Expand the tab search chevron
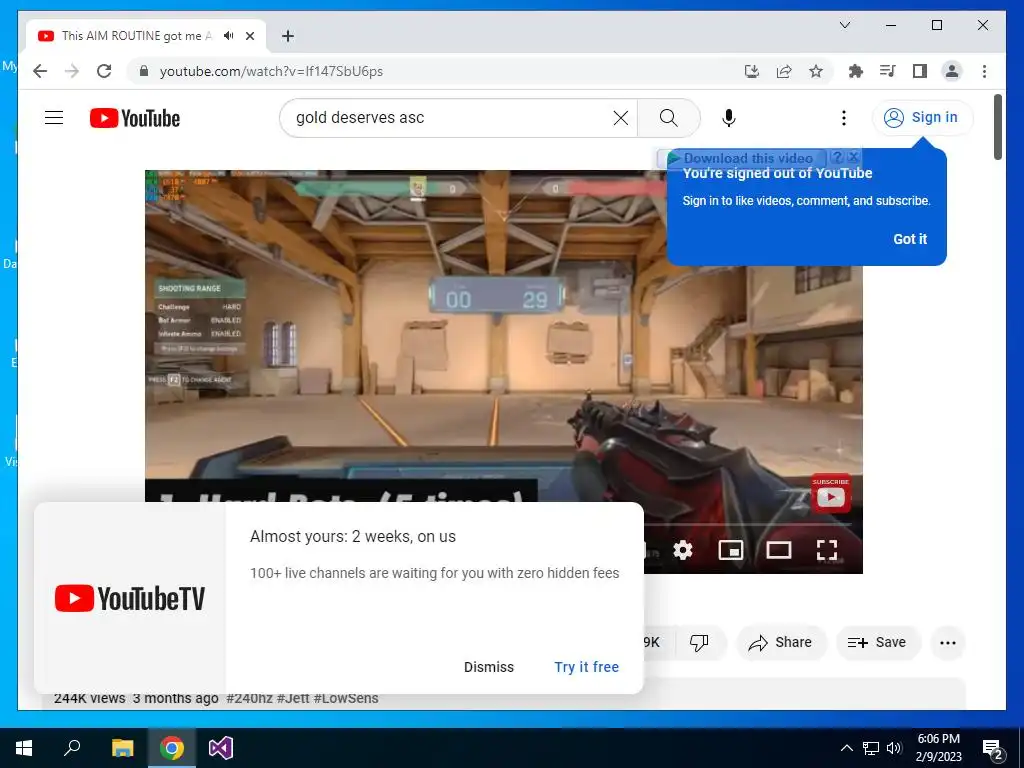1024x768 pixels. 844,25
